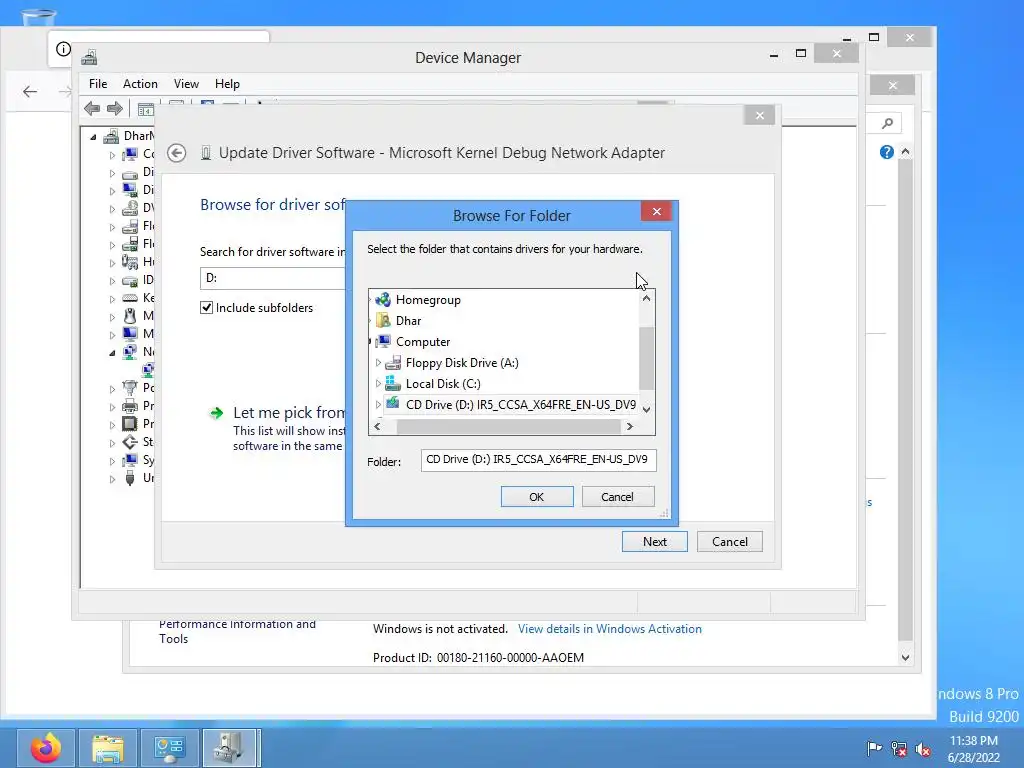Open the Help menu in Device Manager
Image resolution: width=1024 pixels, height=768 pixels.
pos(227,84)
